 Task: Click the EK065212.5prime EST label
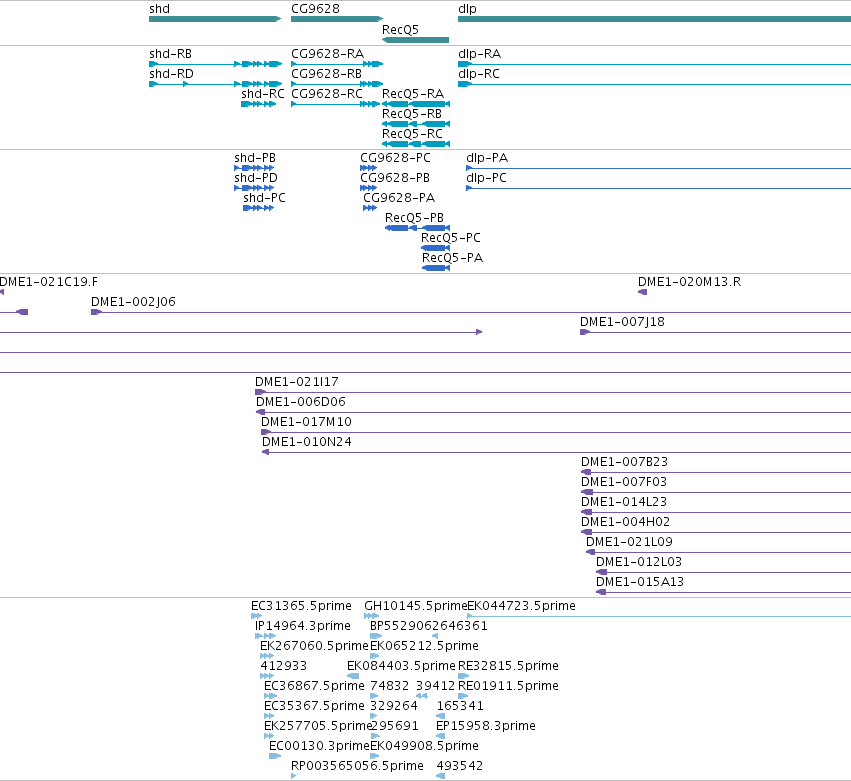pyautogui.click(x=424, y=646)
